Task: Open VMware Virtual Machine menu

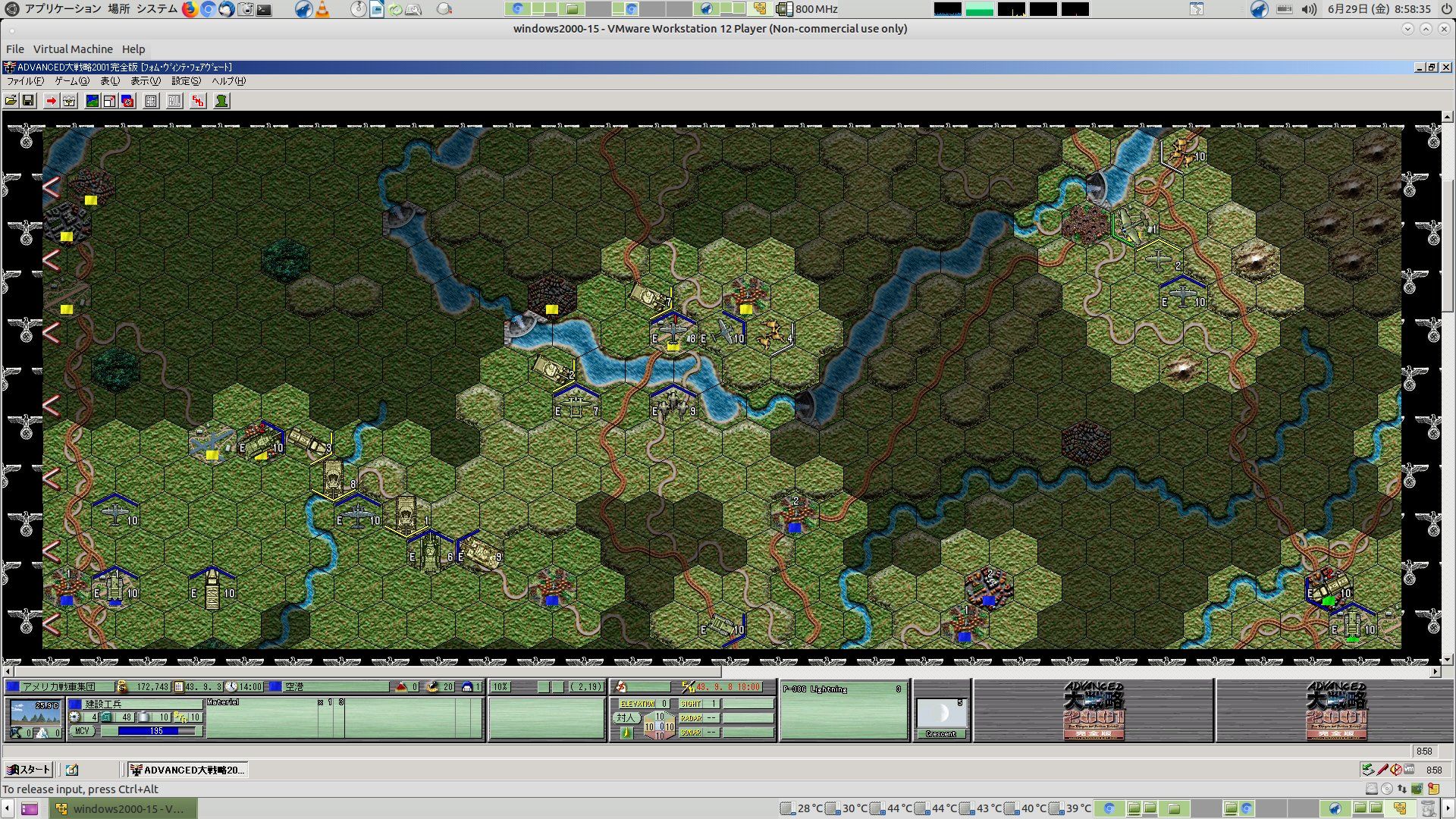Action: 73,49
